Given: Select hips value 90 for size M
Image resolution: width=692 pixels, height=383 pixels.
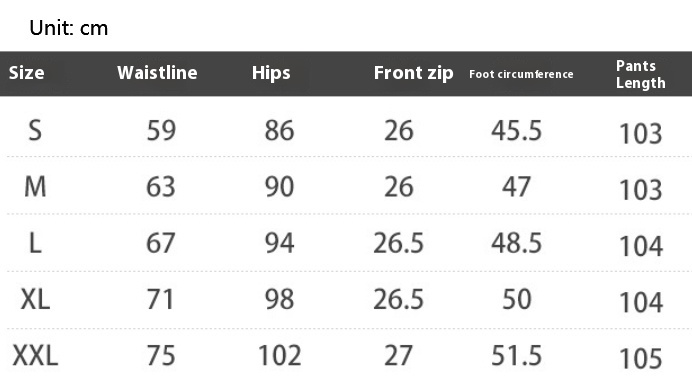Looking at the screenshot, I should tap(279, 187).
